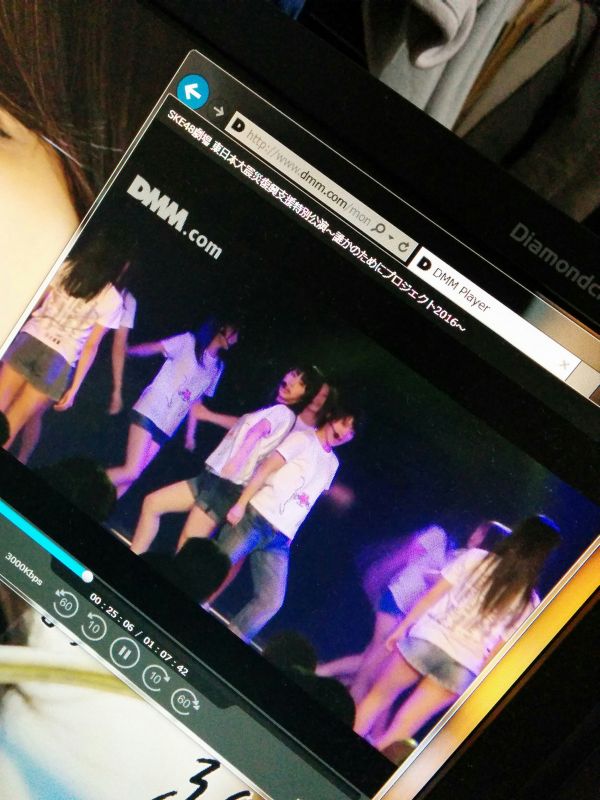
Task: Click the 00:25:06 / 01:07:42 time display
Action: click(x=139, y=634)
